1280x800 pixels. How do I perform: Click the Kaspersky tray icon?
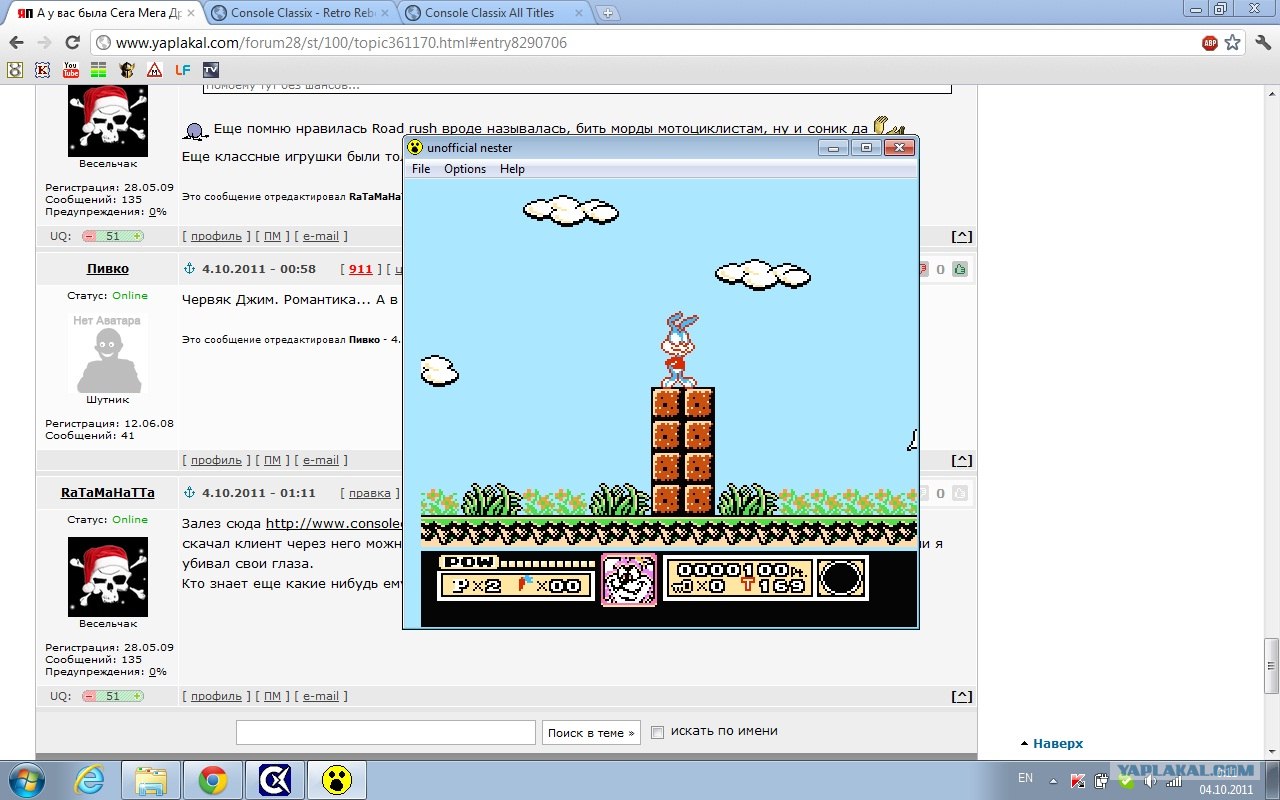(1078, 780)
